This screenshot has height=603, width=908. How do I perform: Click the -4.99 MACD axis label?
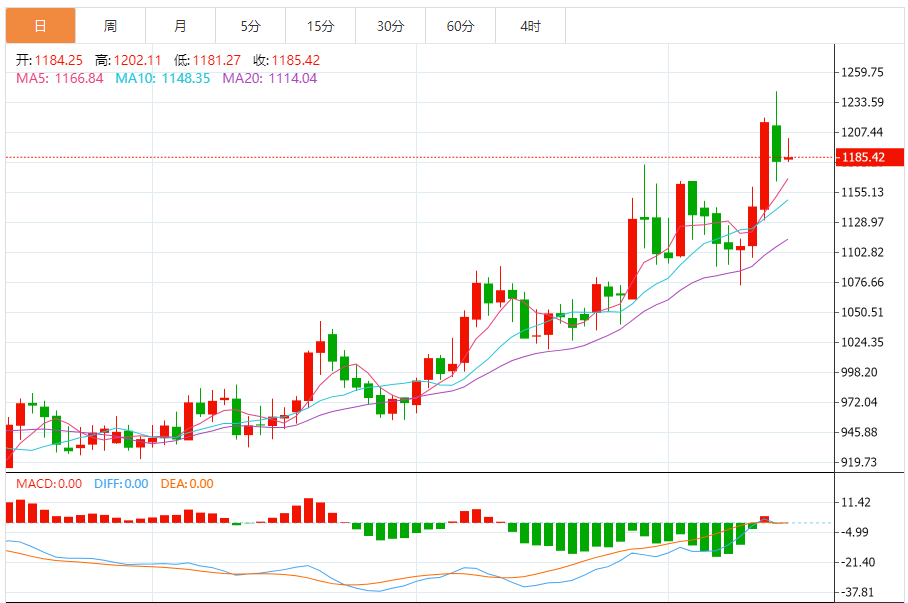[x=854, y=532]
